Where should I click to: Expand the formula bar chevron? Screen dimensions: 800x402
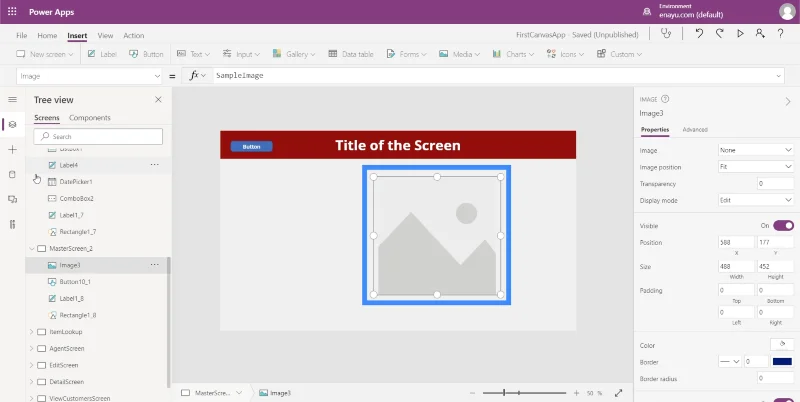(779, 76)
